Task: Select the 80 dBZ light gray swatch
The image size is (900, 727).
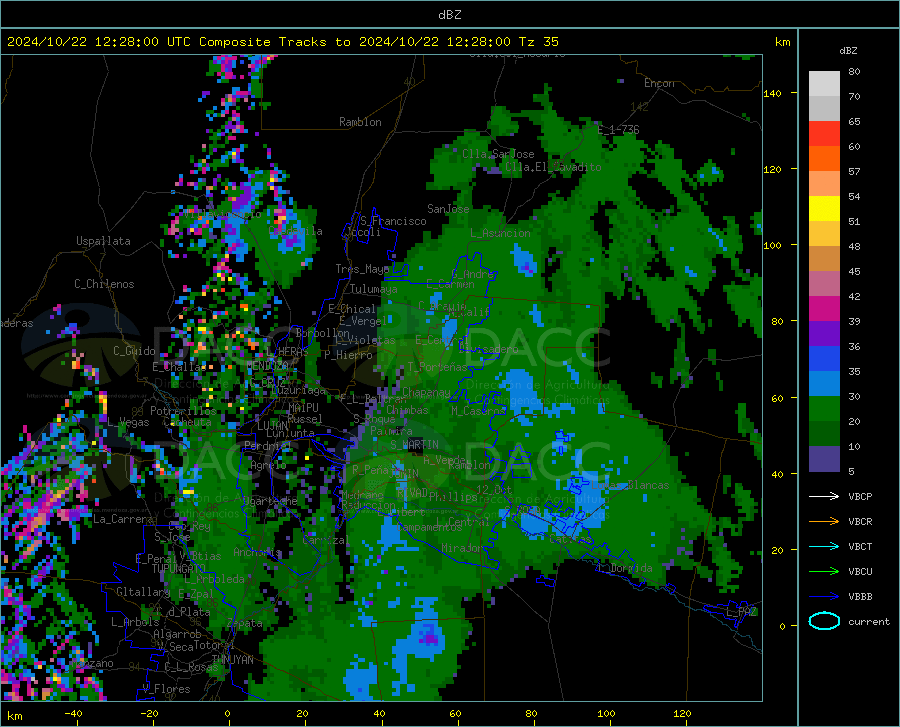Action: [824, 84]
